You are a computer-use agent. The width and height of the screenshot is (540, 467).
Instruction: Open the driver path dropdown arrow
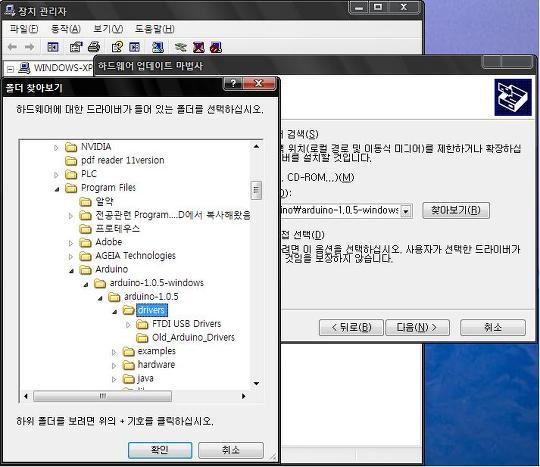pyautogui.click(x=406, y=210)
